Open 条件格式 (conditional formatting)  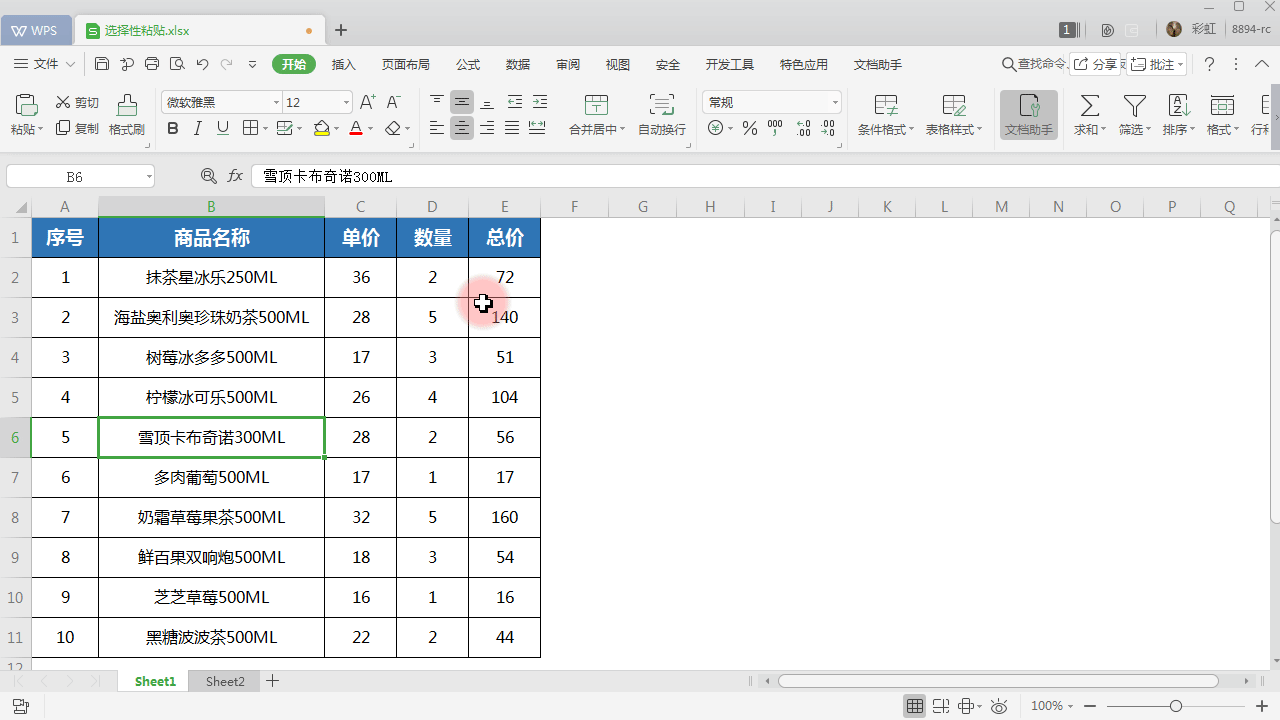(884, 113)
